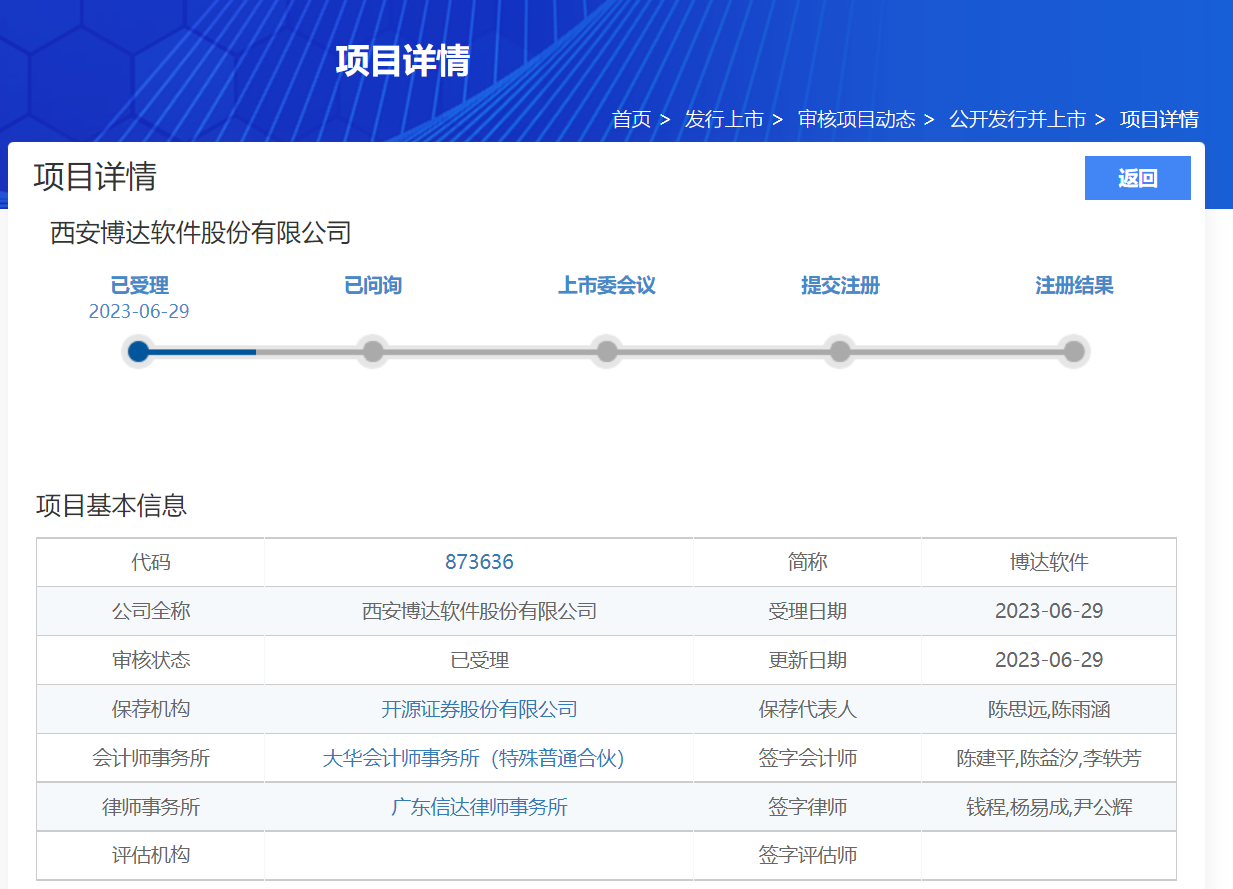Go to 发行上市 breadcrumb
1233x889 pixels.
(723, 120)
